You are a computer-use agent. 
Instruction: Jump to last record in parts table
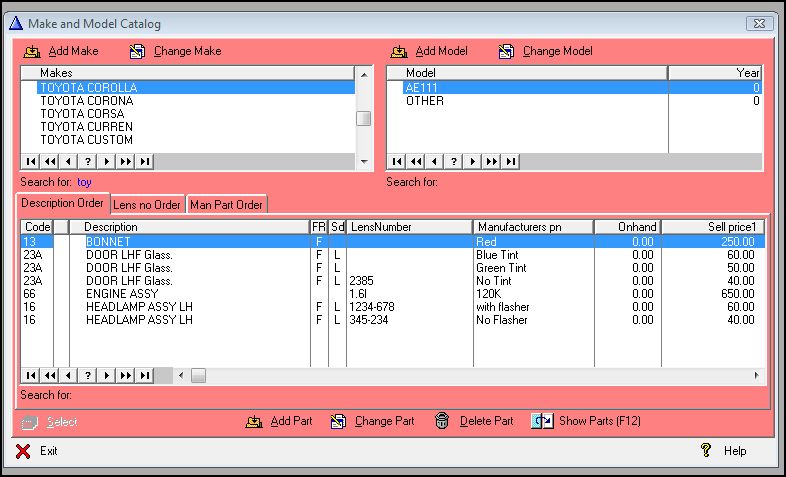[x=145, y=375]
